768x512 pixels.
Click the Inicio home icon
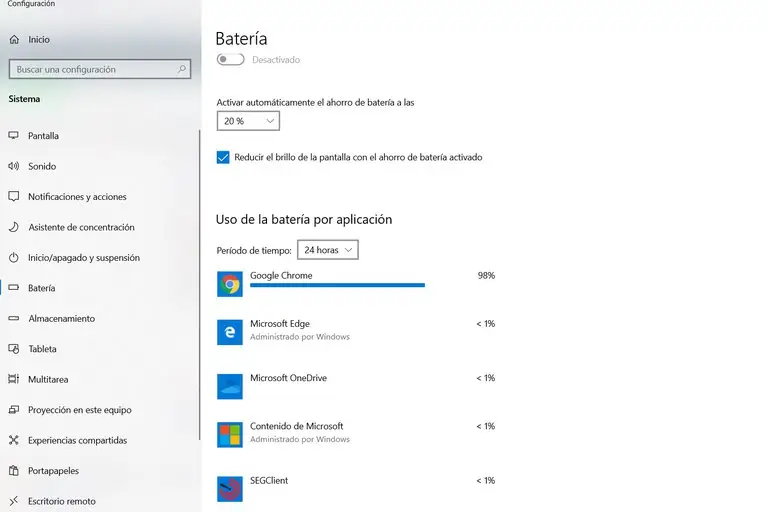tap(14, 39)
